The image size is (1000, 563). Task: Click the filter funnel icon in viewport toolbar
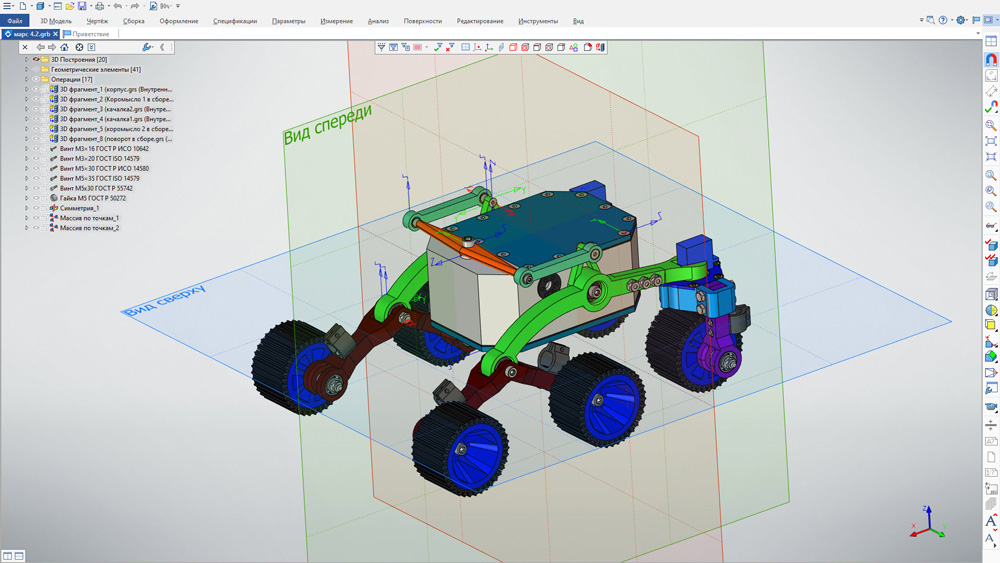click(x=381, y=47)
